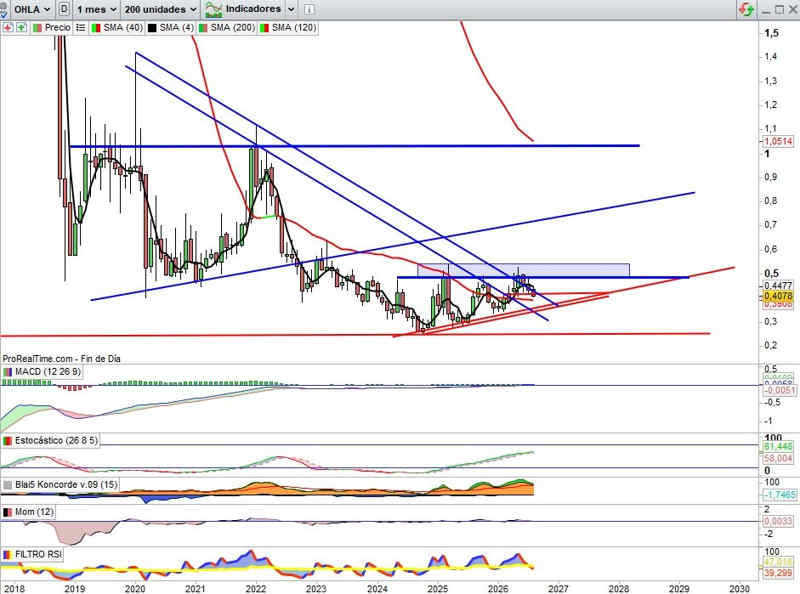The image size is (800, 594).
Task: Click the 2019 label on time axis
Action: point(74,589)
